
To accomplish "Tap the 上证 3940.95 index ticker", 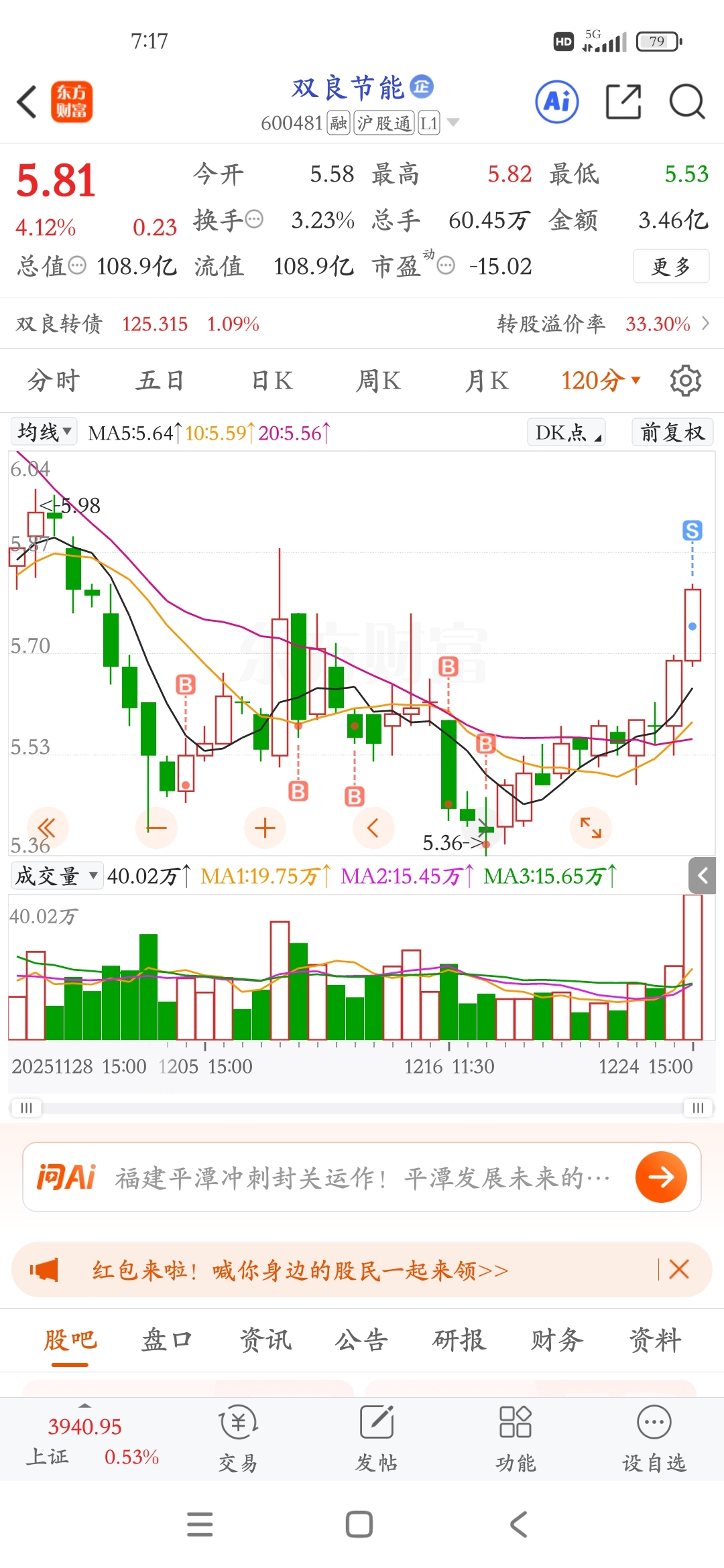I will (x=84, y=1439).
